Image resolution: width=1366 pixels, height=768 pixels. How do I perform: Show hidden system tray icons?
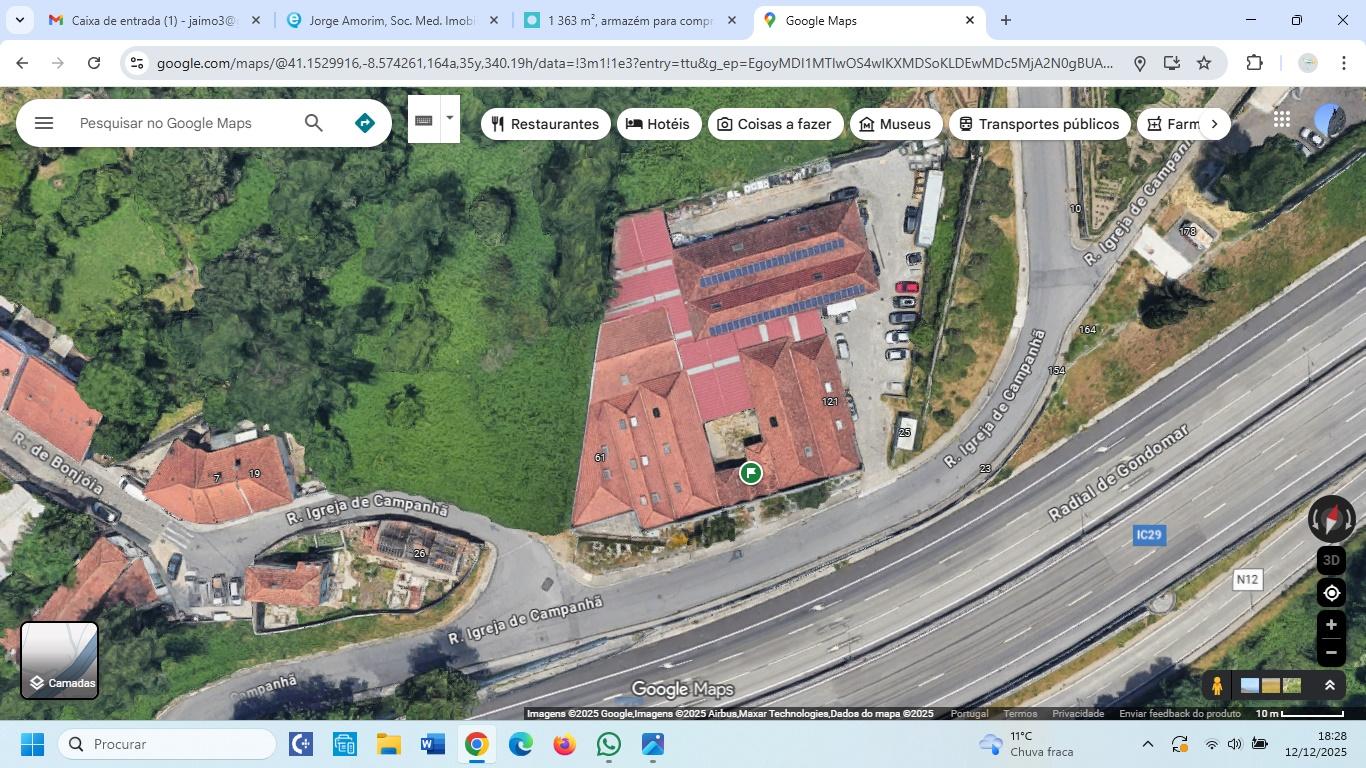coord(1148,744)
